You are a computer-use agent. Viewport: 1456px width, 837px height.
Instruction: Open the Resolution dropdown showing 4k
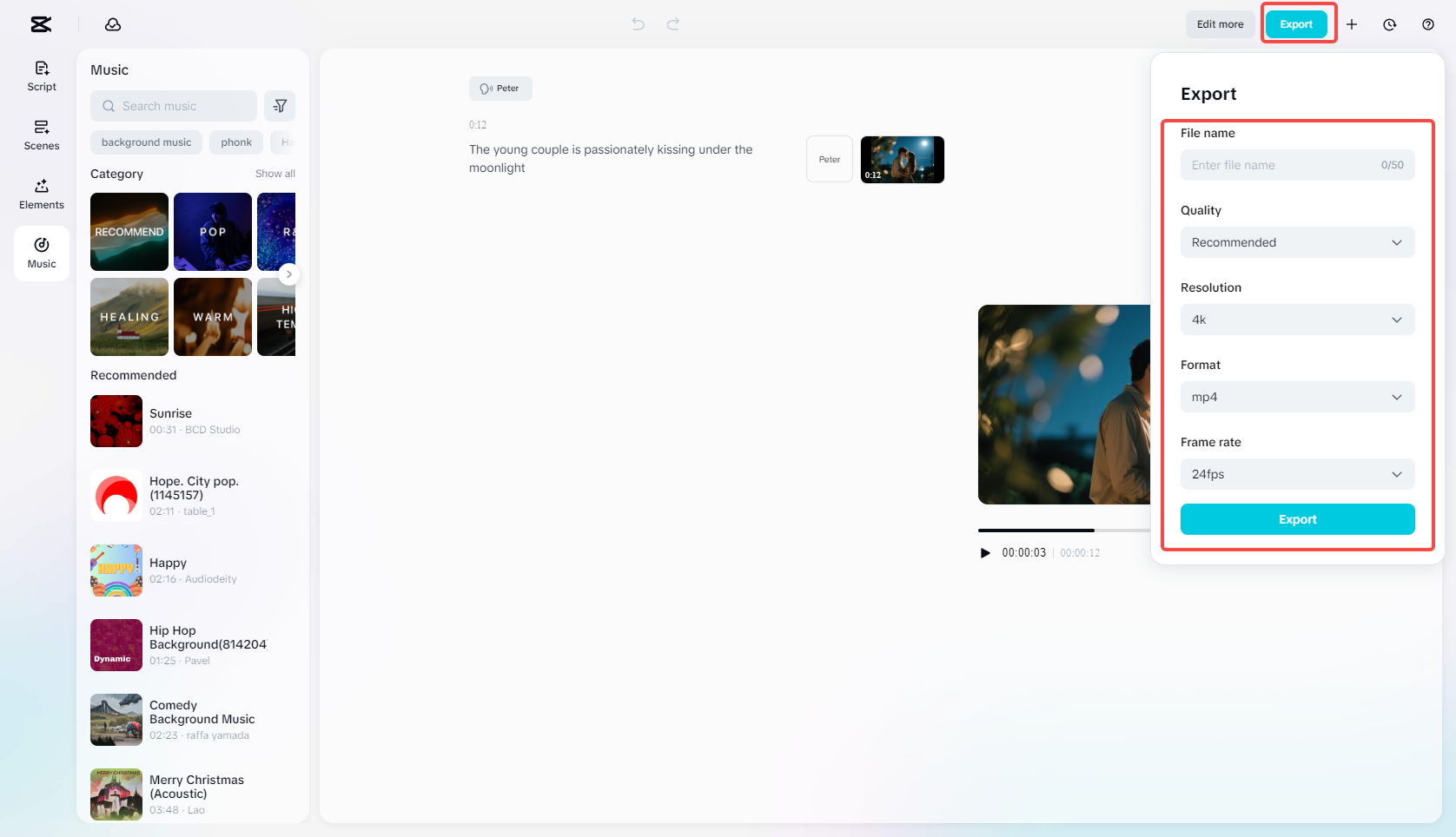tap(1297, 320)
